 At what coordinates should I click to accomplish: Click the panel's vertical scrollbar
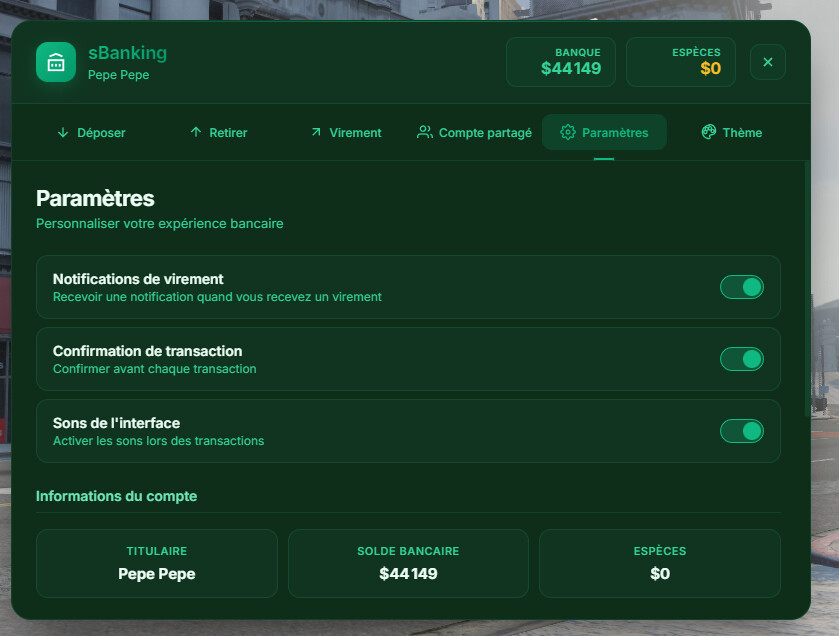[x=807, y=289]
